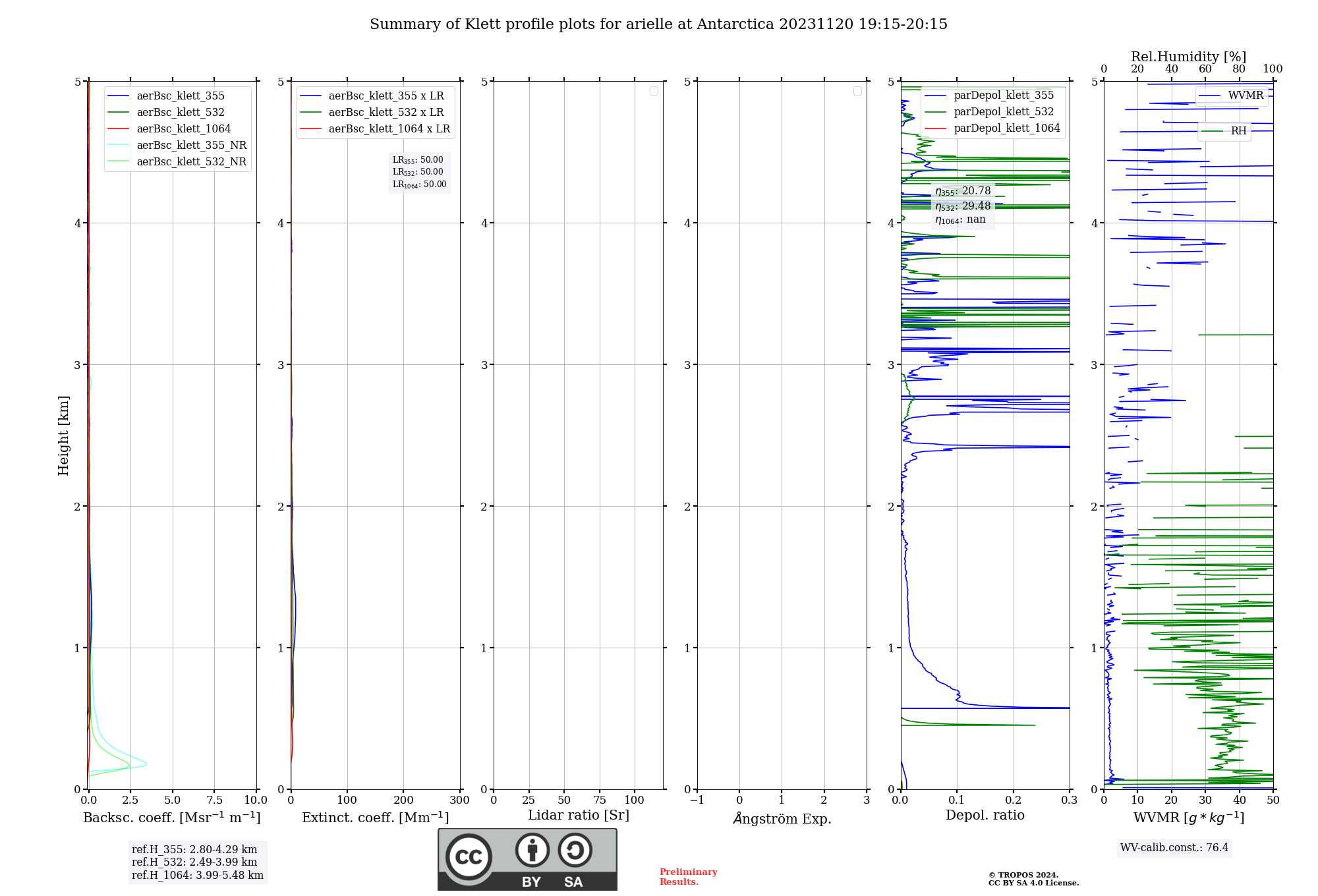This screenshot has height=896, width=1318.
Task: Click the Creative Commons CC icon
Action: point(469,857)
